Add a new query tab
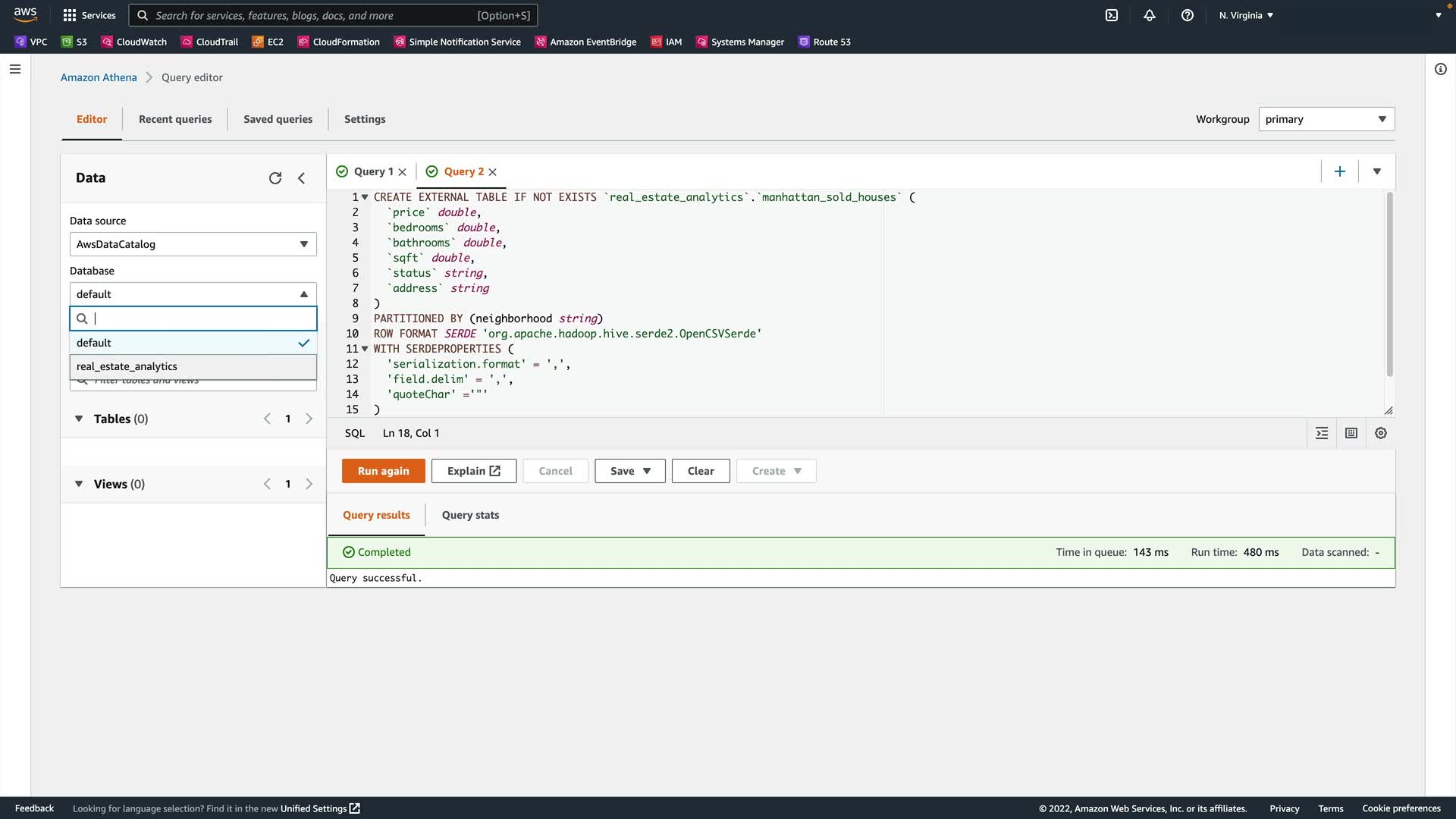The height and width of the screenshot is (819, 1456). pos(1340,171)
